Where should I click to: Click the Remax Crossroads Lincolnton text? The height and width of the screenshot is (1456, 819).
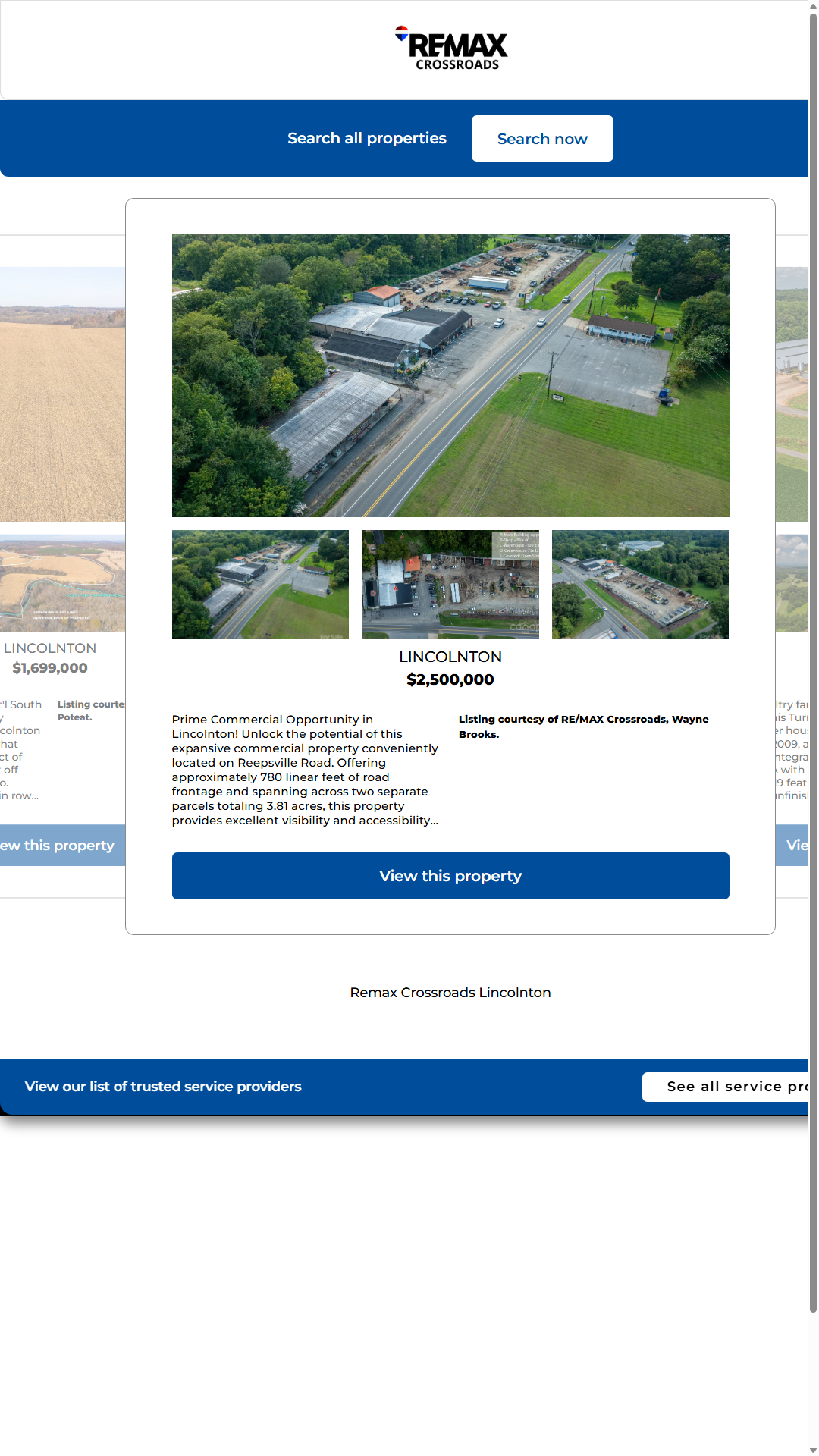(450, 993)
